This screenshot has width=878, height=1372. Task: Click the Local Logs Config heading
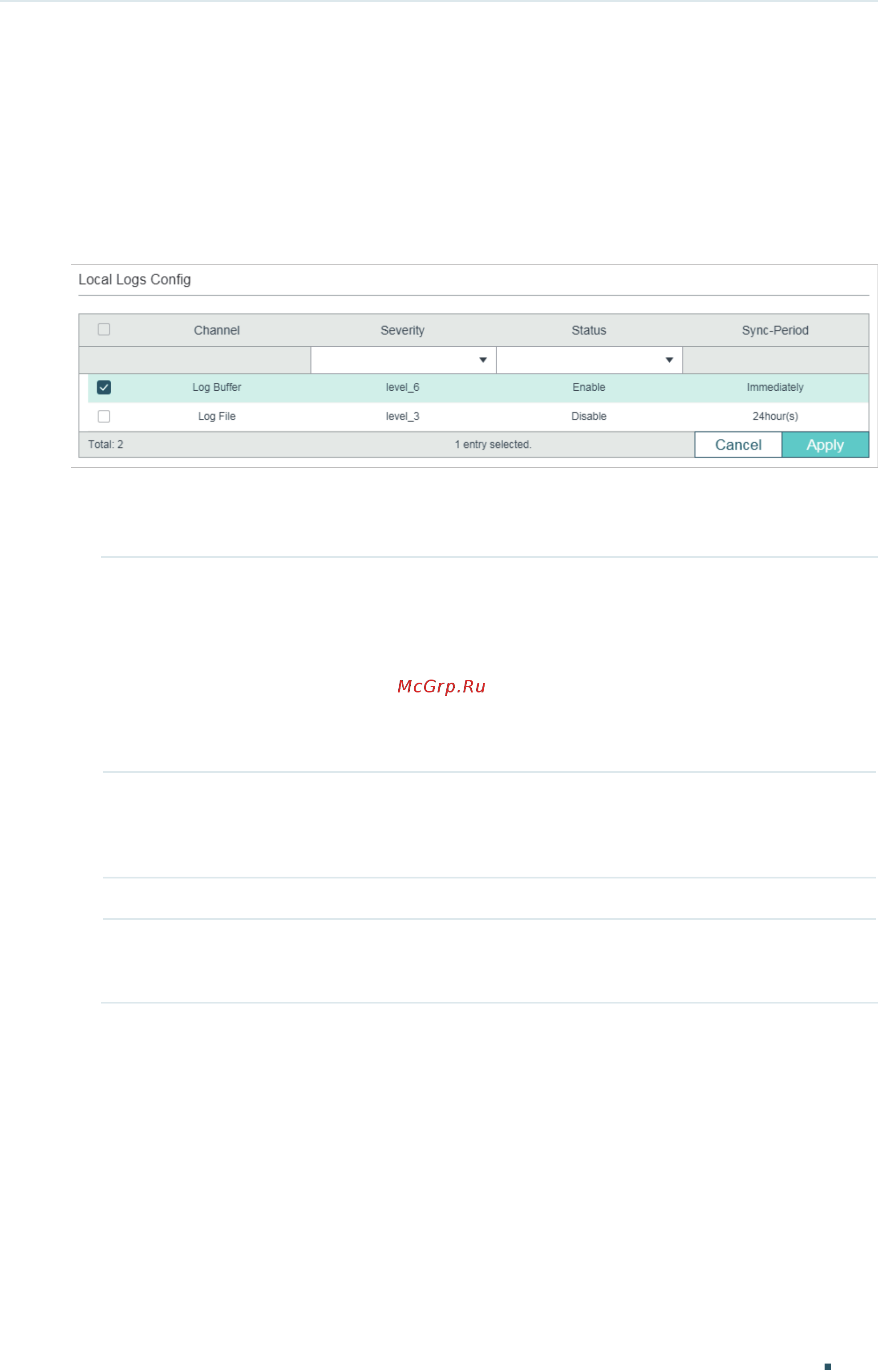(x=134, y=280)
